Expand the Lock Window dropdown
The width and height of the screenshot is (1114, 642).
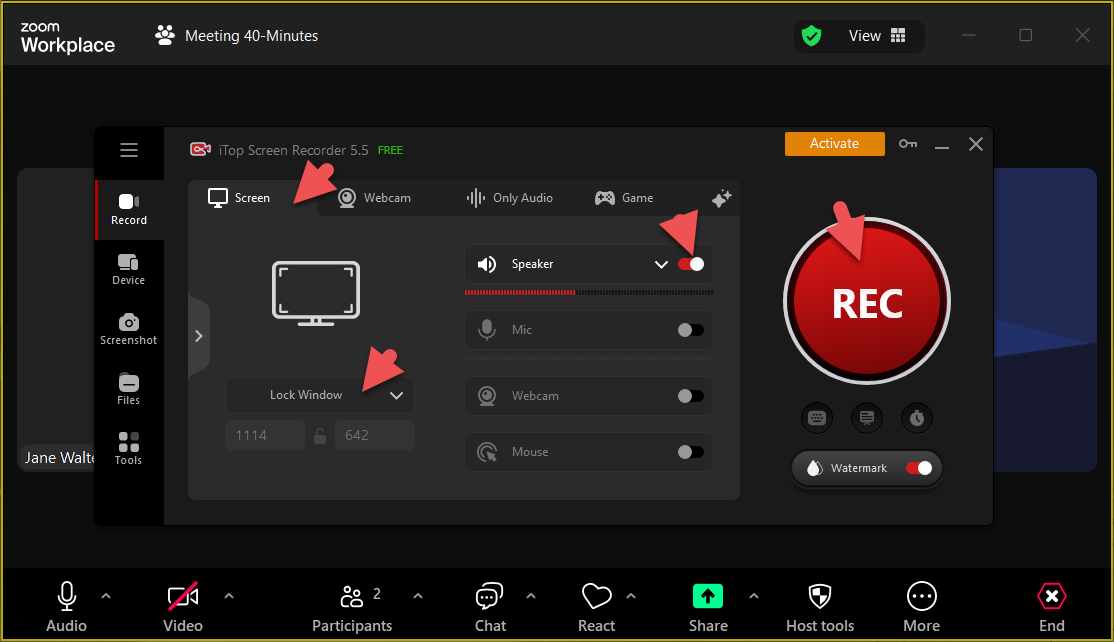point(397,394)
